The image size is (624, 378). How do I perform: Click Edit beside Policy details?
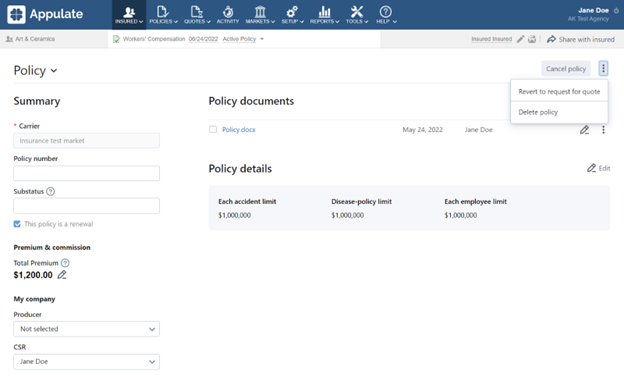click(x=599, y=168)
